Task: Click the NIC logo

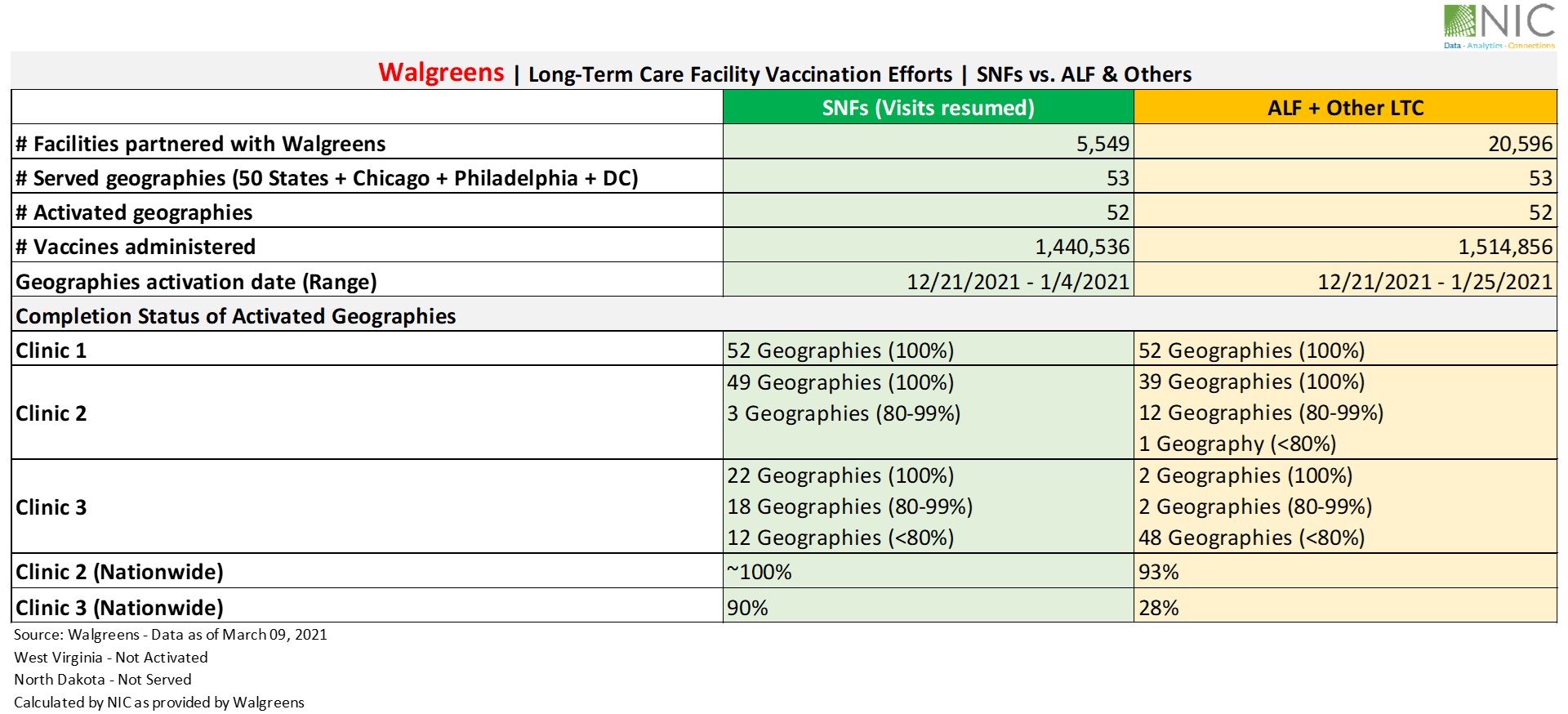Action: (1499, 26)
